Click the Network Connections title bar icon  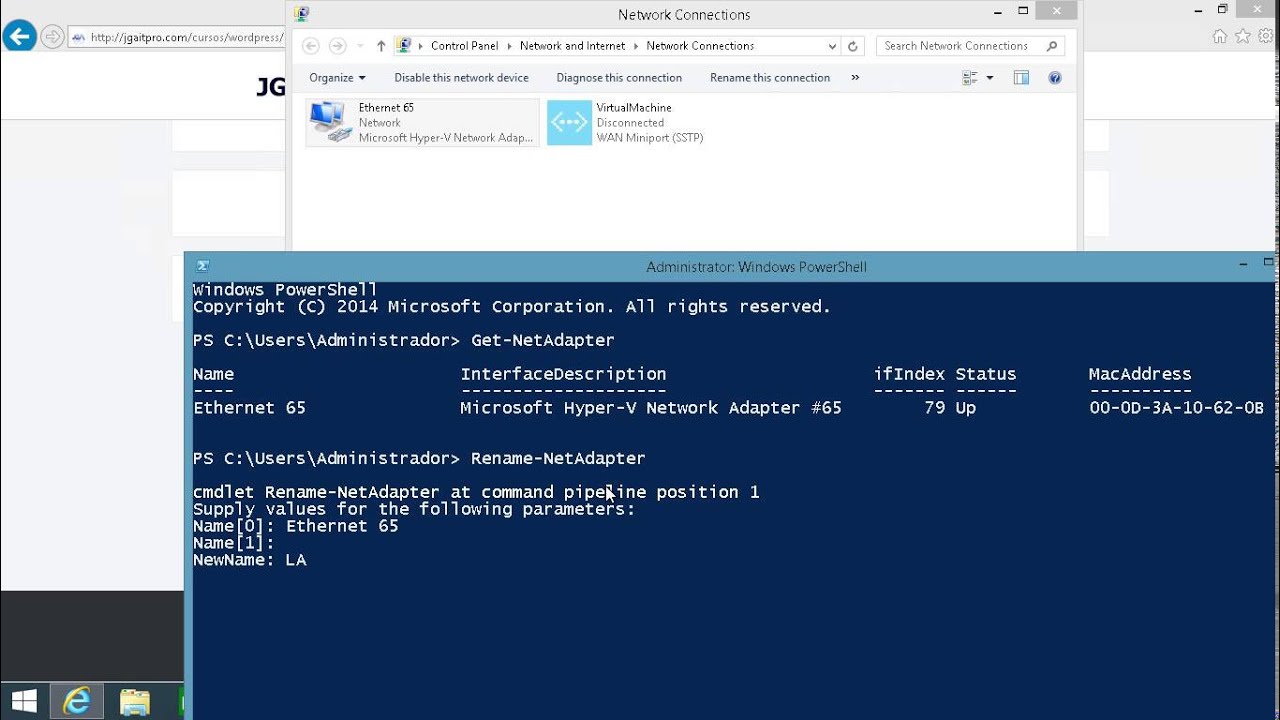pos(302,14)
